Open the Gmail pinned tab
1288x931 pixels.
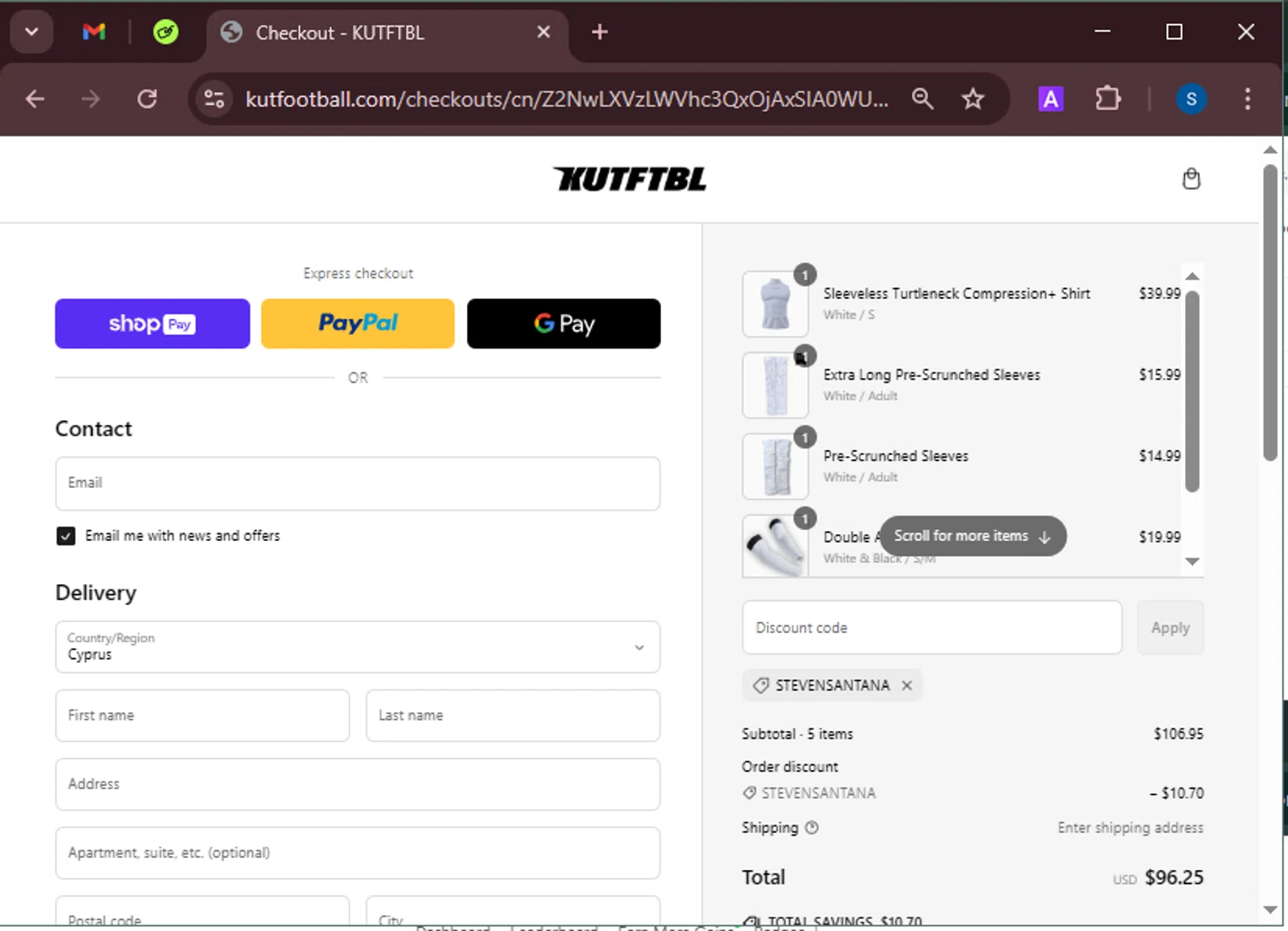(x=94, y=33)
